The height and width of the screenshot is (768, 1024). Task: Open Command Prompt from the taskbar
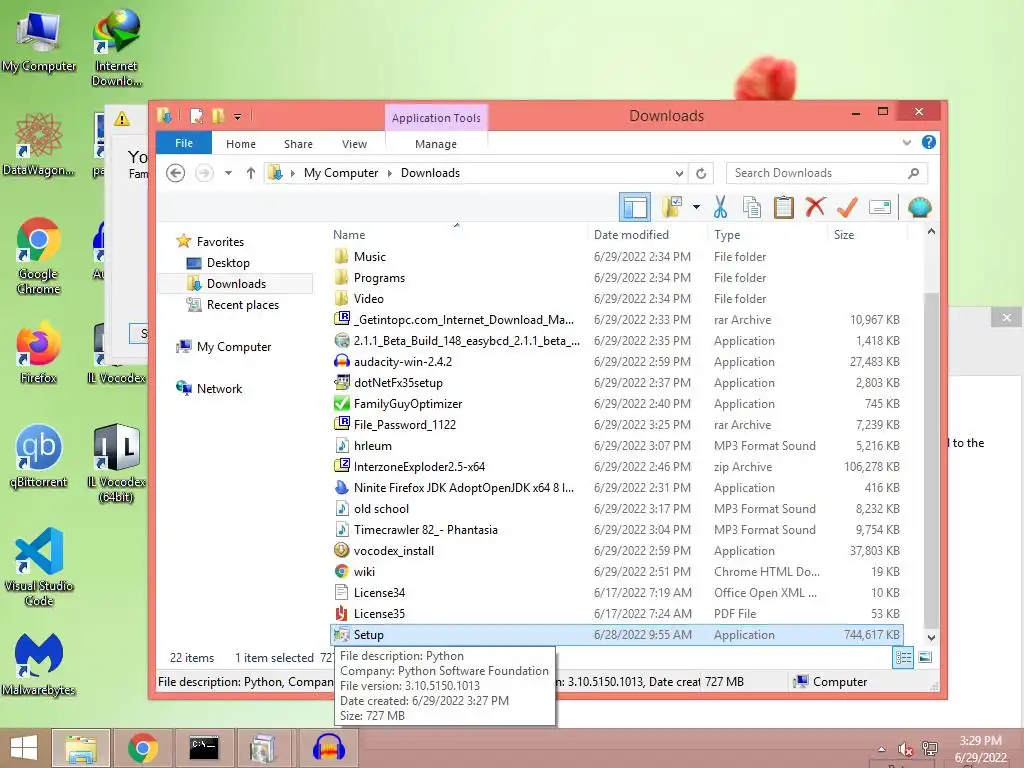tap(203, 748)
